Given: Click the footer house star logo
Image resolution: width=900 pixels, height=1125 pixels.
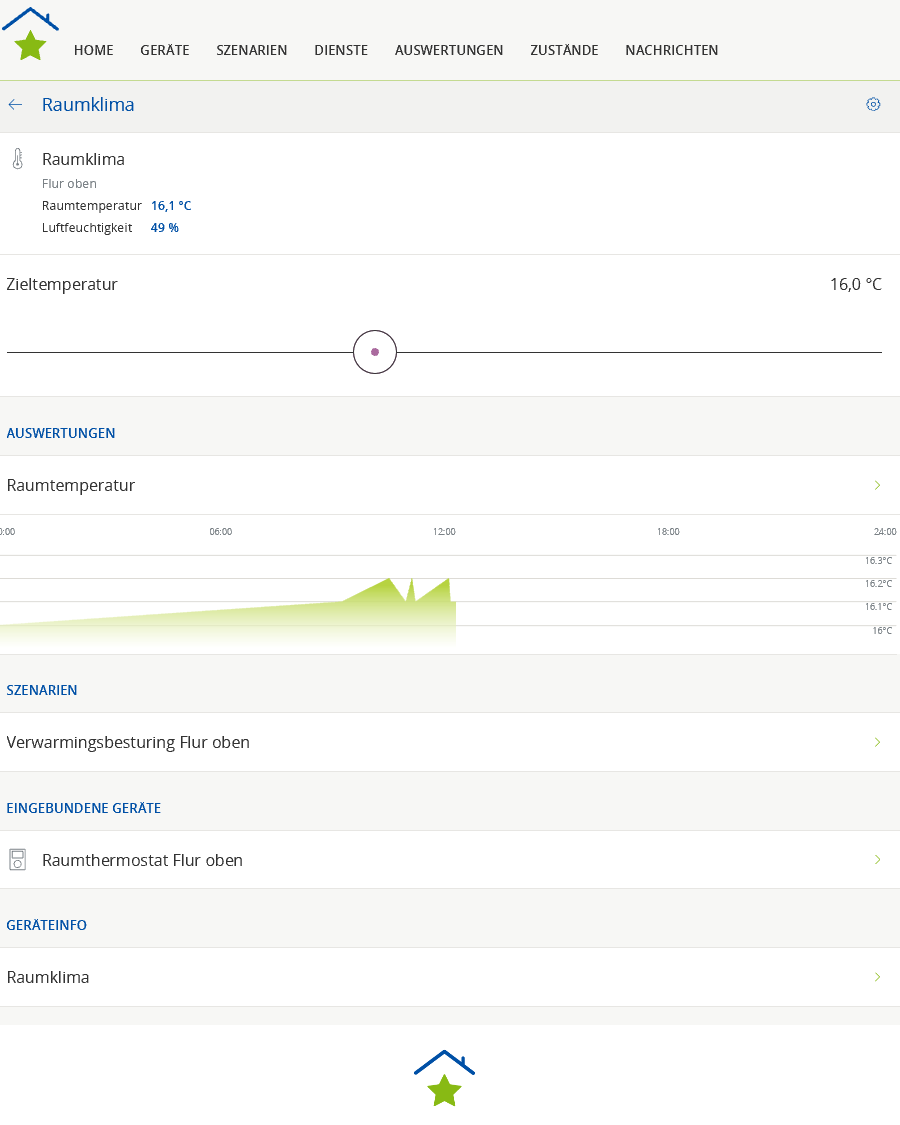Looking at the screenshot, I should 444,1078.
